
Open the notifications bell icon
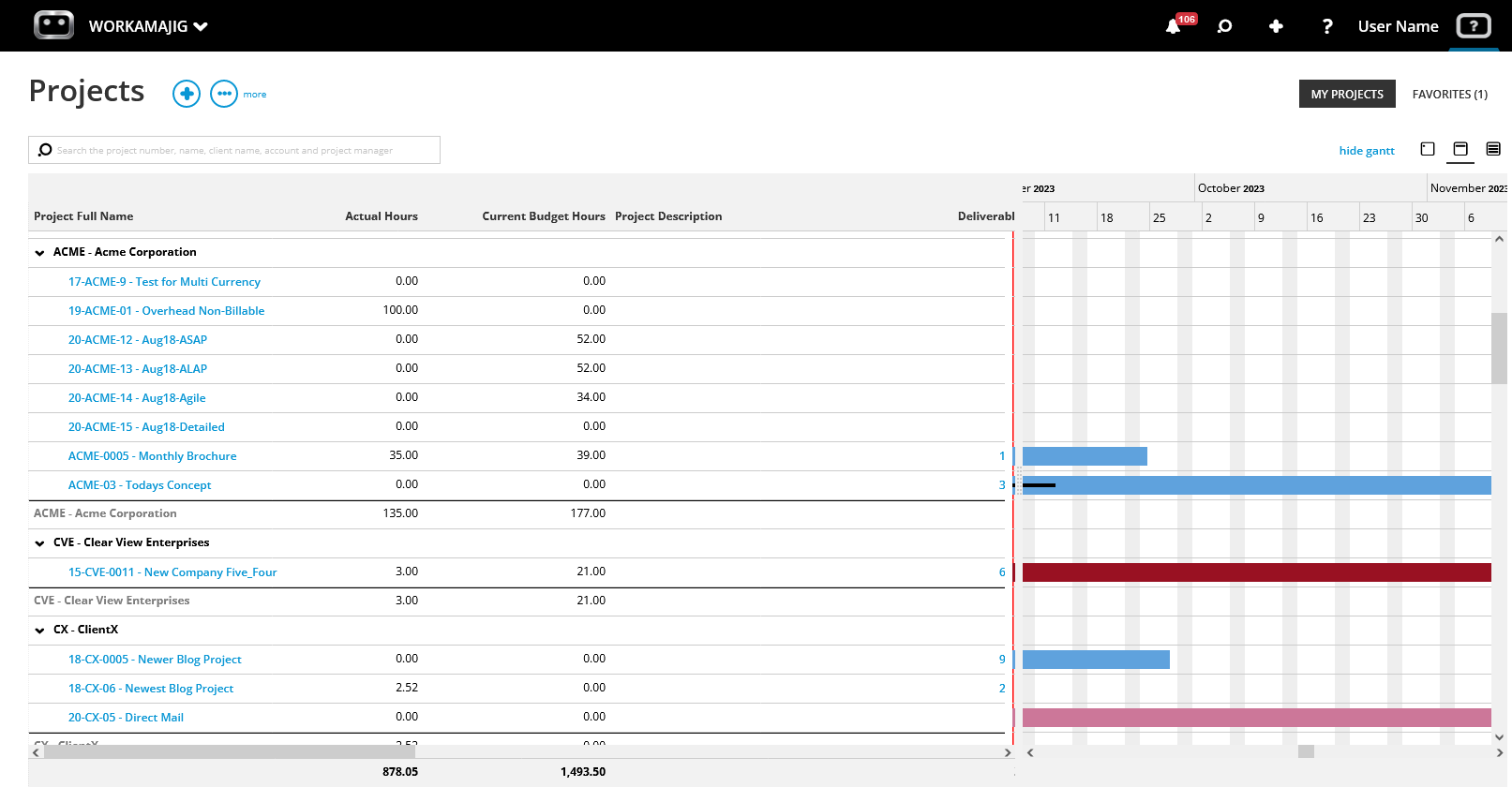point(1173,26)
